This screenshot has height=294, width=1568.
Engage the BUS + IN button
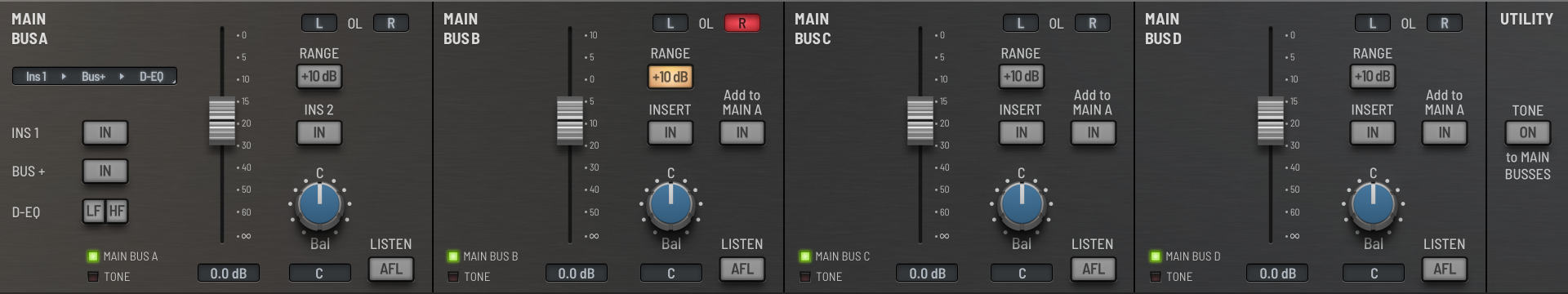pyautogui.click(x=105, y=171)
